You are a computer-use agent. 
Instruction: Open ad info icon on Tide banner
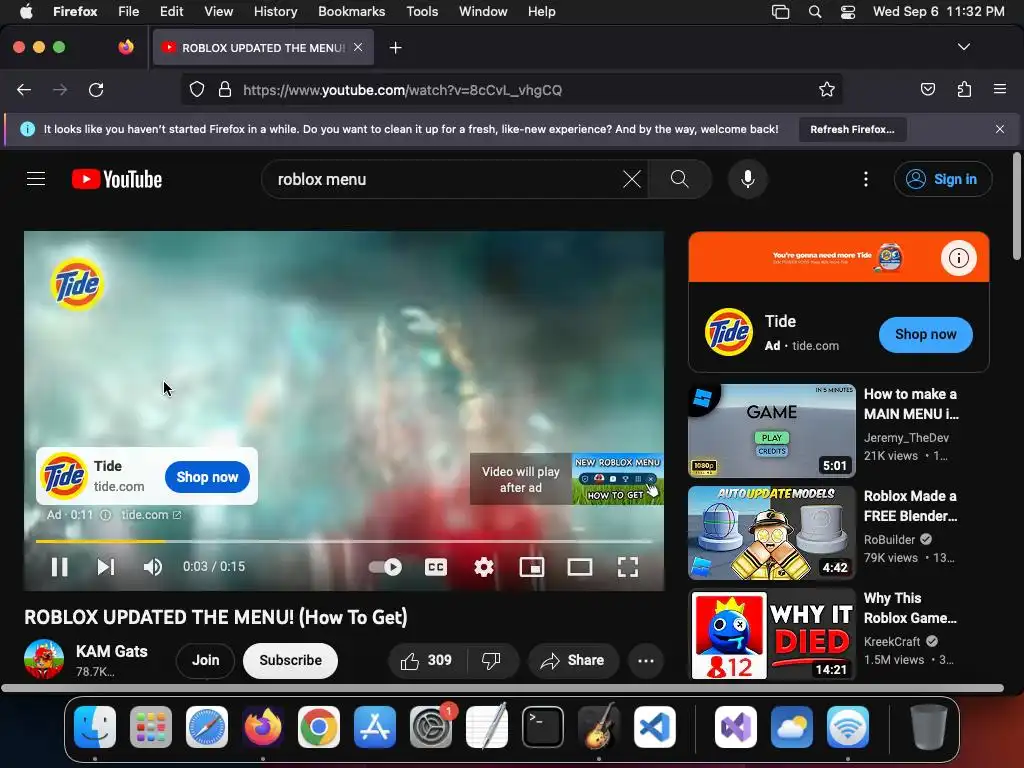click(959, 258)
